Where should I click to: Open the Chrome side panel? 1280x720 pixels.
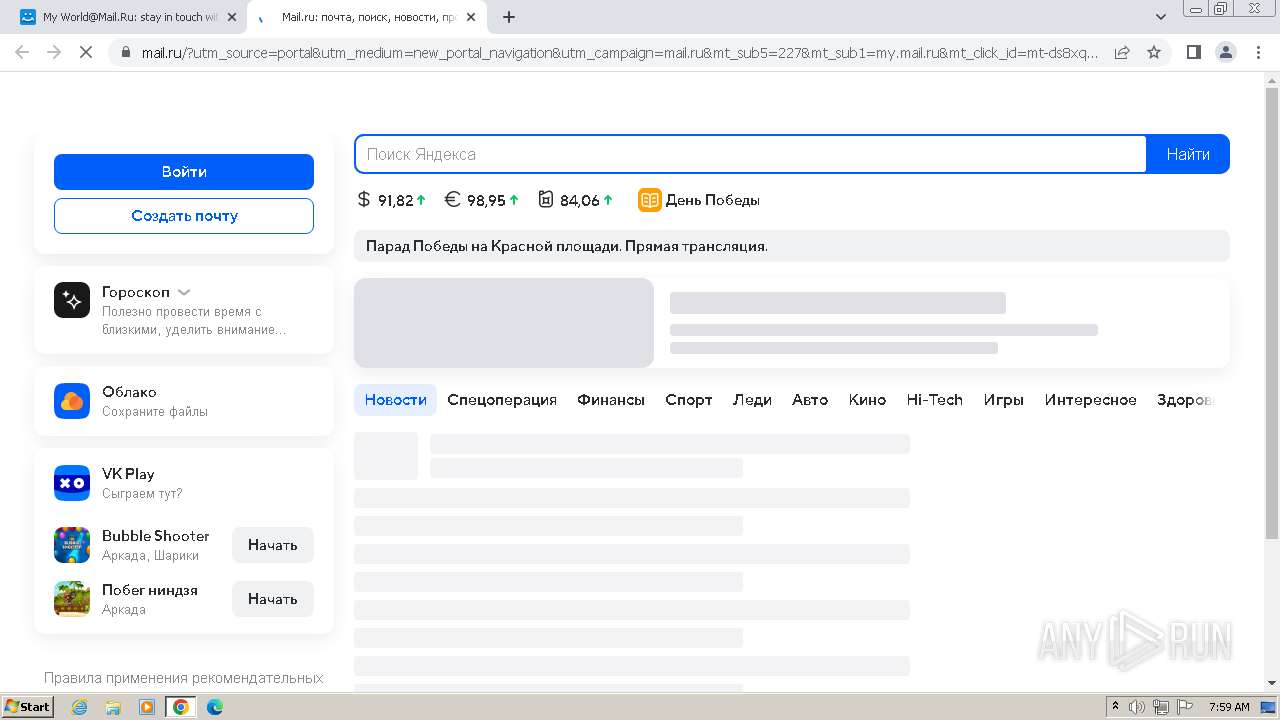pos(1193,52)
